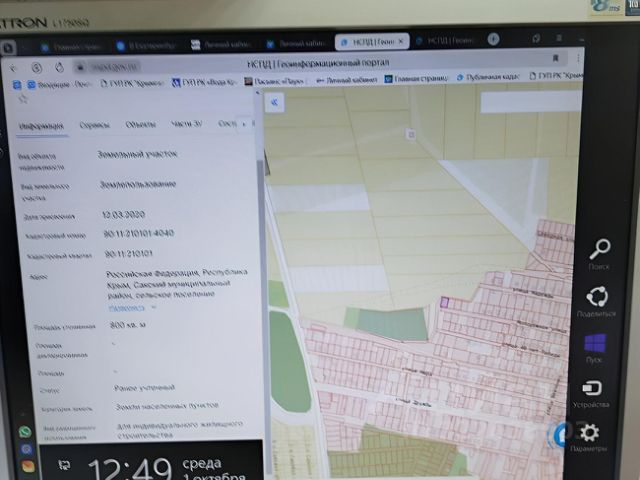Screen dimensions: 640x480
Task: Click the round profile button beside the back arrow
Action: point(37,68)
